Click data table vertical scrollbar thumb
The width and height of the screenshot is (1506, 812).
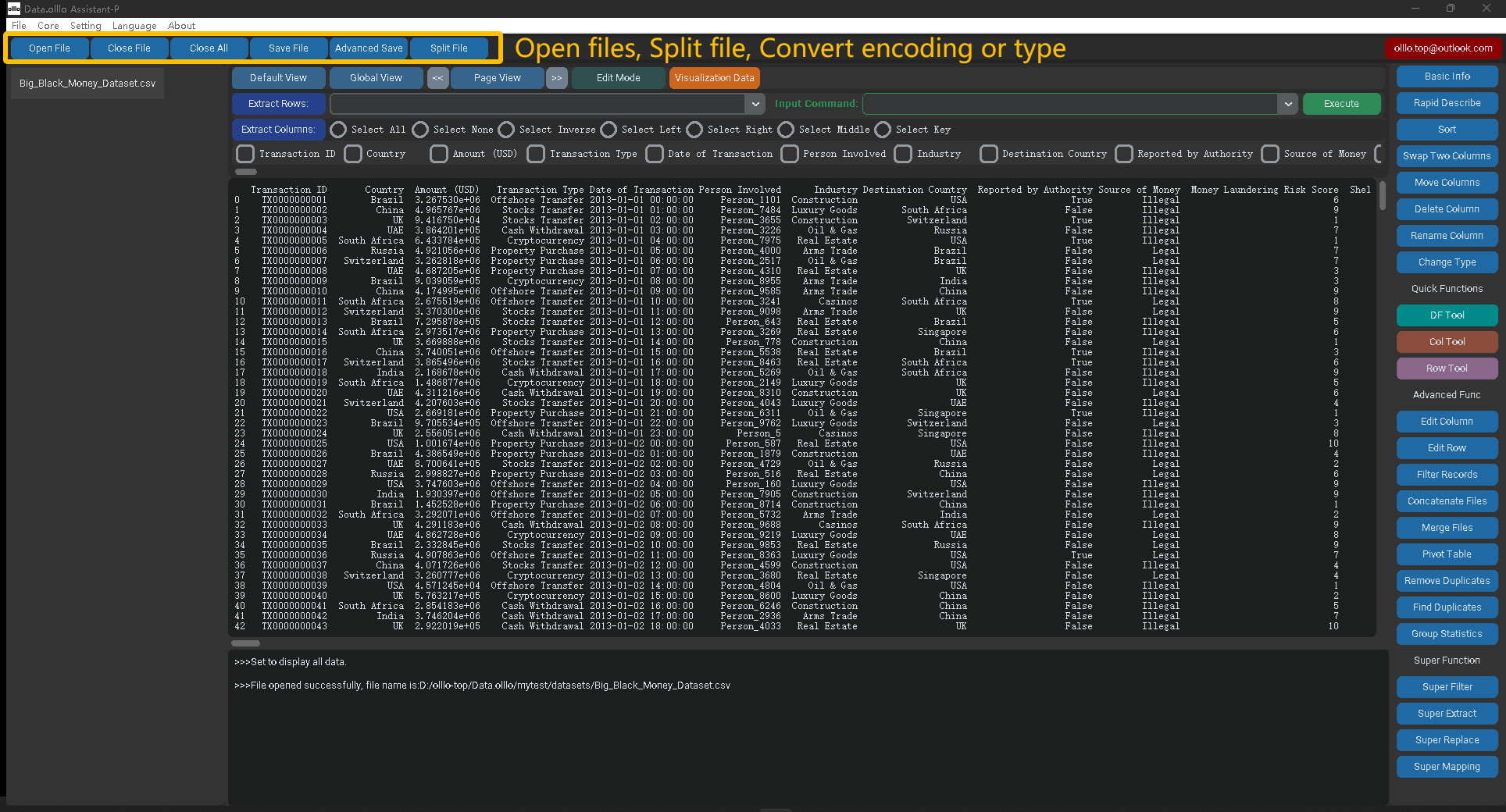(x=1382, y=195)
